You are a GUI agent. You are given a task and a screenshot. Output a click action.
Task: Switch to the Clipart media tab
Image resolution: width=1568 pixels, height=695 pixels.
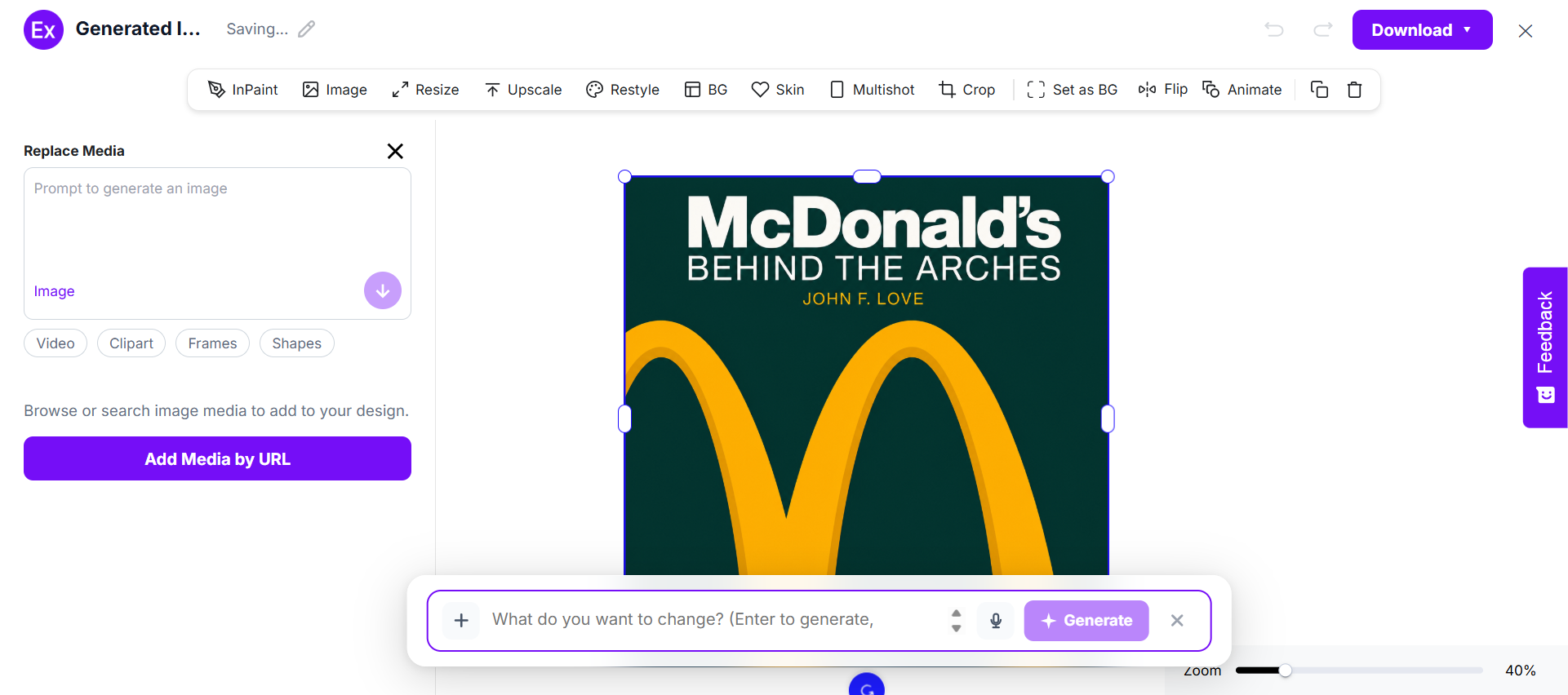pos(131,343)
